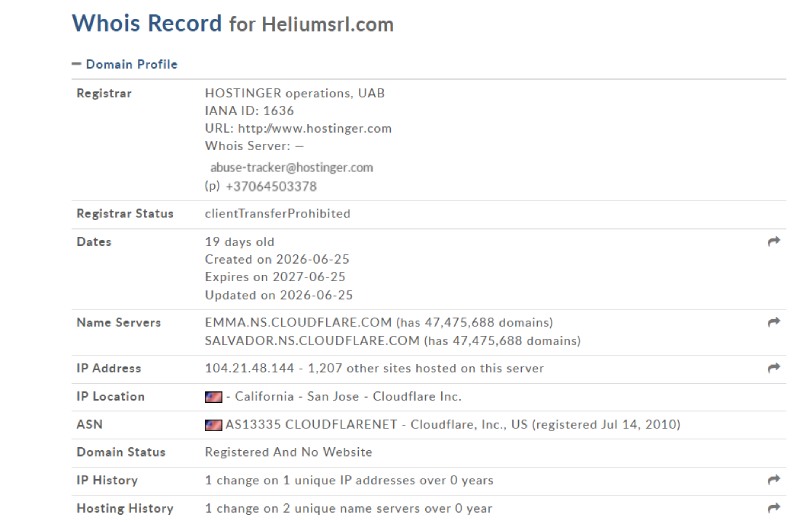The height and width of the screenshot is (524, 800).
Task: Open share arrow in Hosting History row
Action: tap(774, 508)
